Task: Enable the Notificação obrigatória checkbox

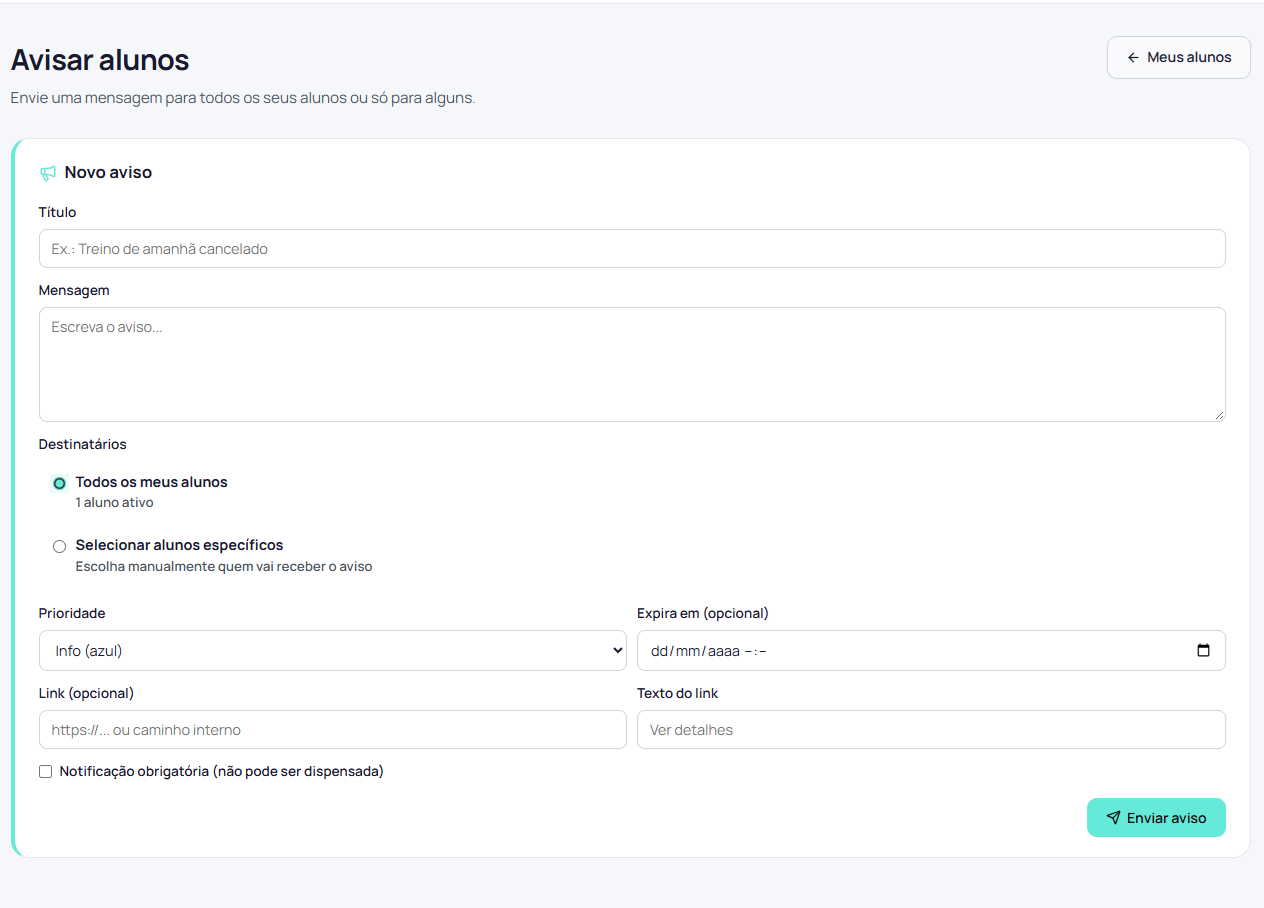Action: (45, 772)
